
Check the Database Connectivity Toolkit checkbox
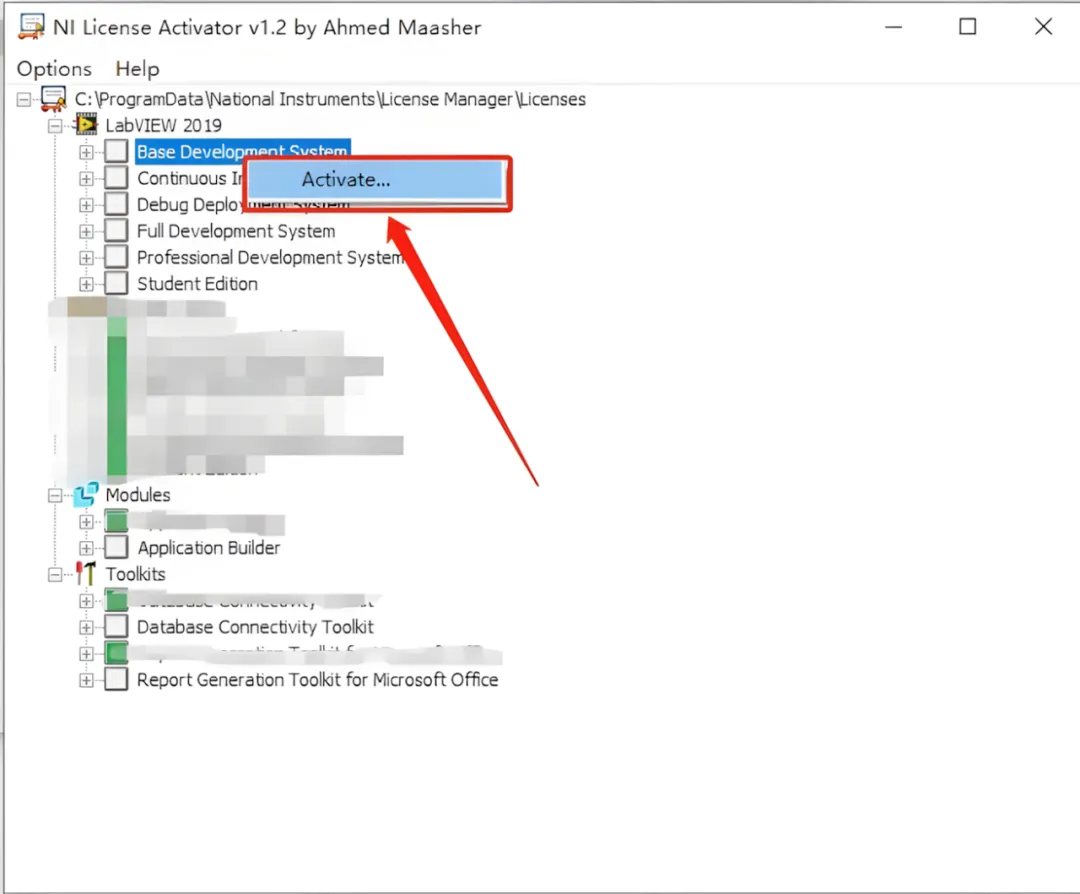(x=116, y=627)
